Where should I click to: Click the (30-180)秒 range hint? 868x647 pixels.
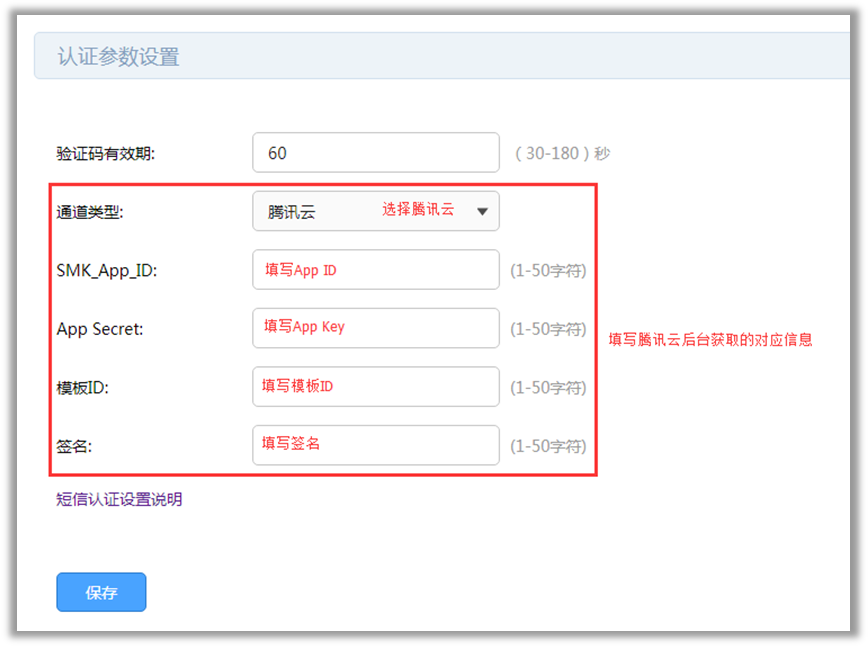click(562, 154)
